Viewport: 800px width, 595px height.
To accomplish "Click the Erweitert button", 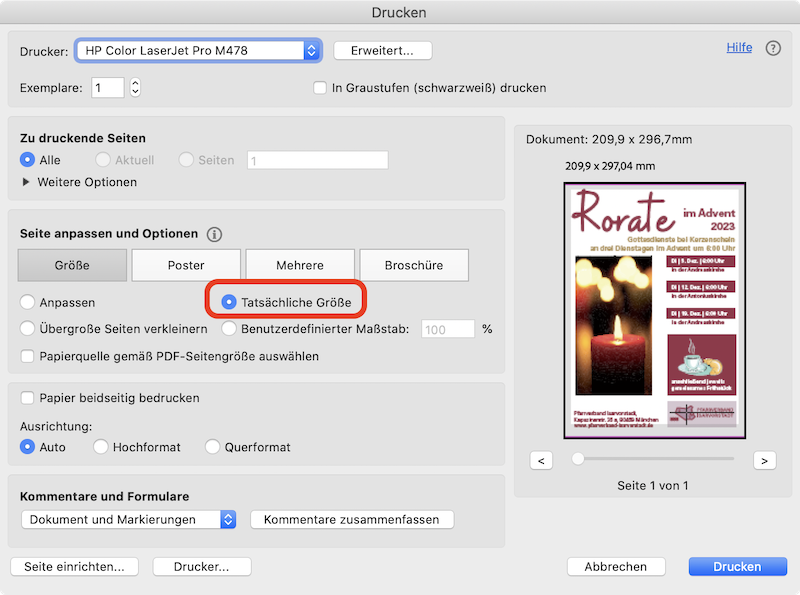I will (382, 50).
